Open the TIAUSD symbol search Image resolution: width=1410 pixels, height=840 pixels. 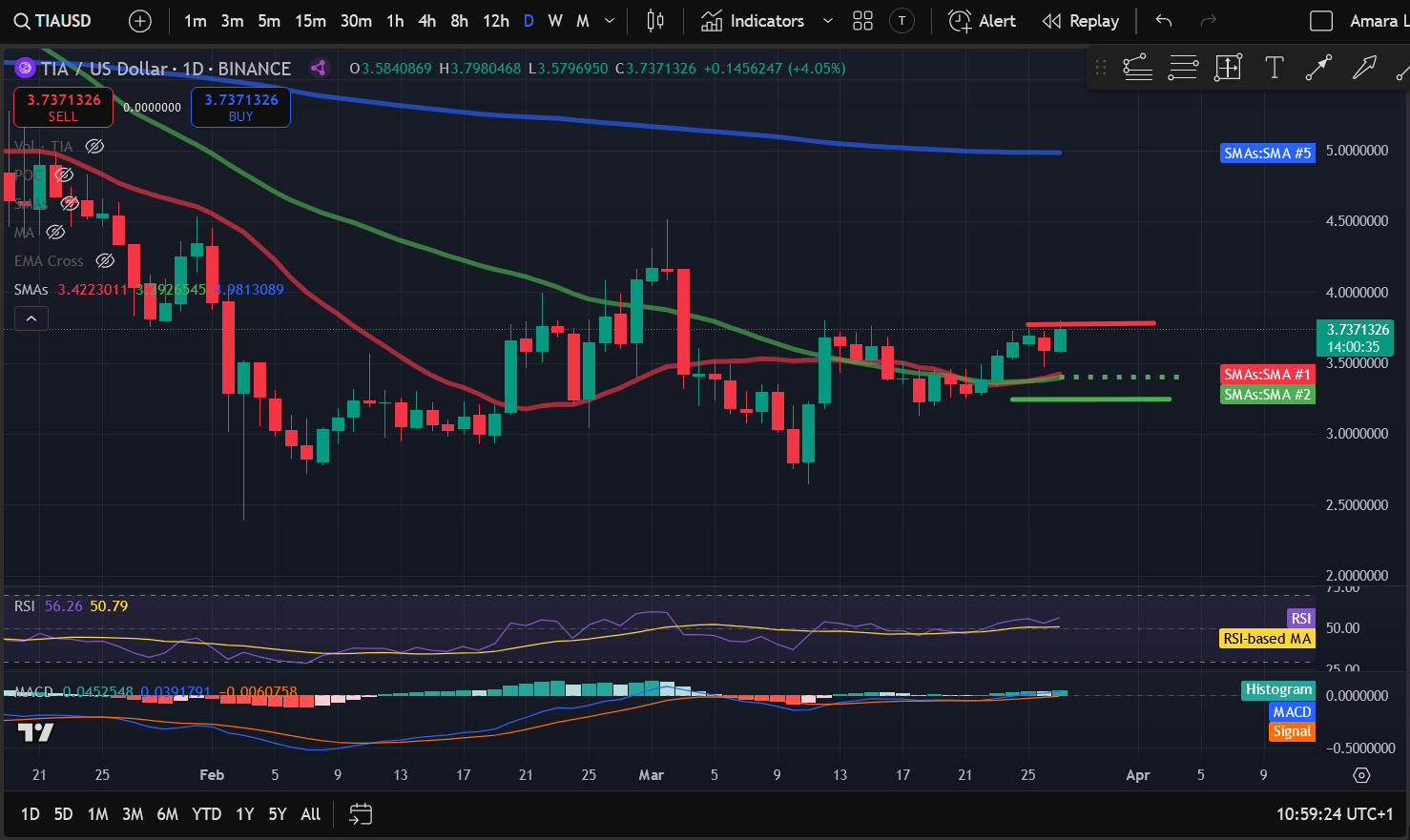tap(53, 21)
